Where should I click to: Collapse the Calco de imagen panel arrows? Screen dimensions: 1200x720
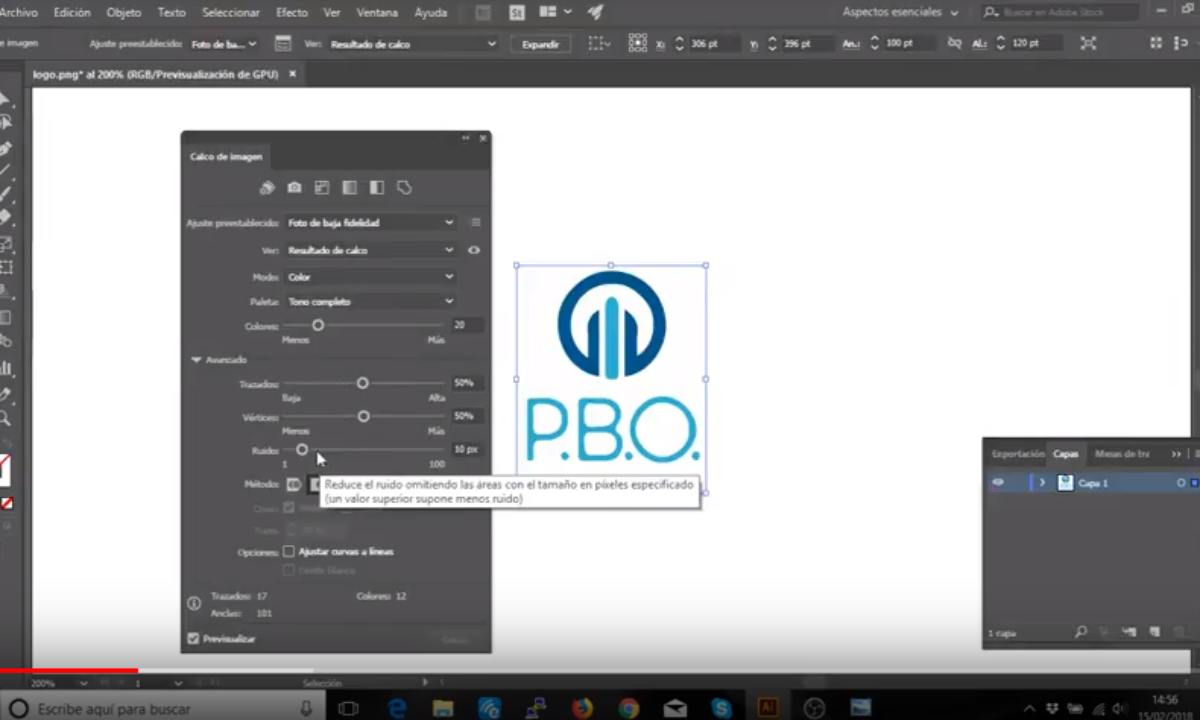(466, 138)
